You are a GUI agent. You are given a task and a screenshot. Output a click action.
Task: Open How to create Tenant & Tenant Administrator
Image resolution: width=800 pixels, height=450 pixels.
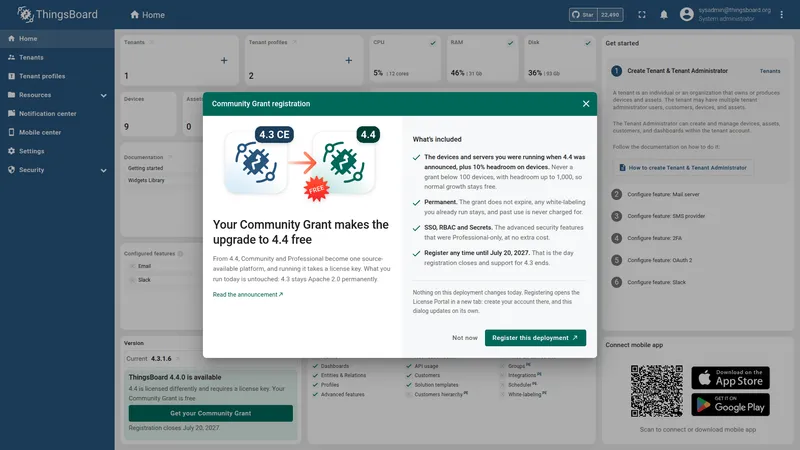tap(683, 168)
